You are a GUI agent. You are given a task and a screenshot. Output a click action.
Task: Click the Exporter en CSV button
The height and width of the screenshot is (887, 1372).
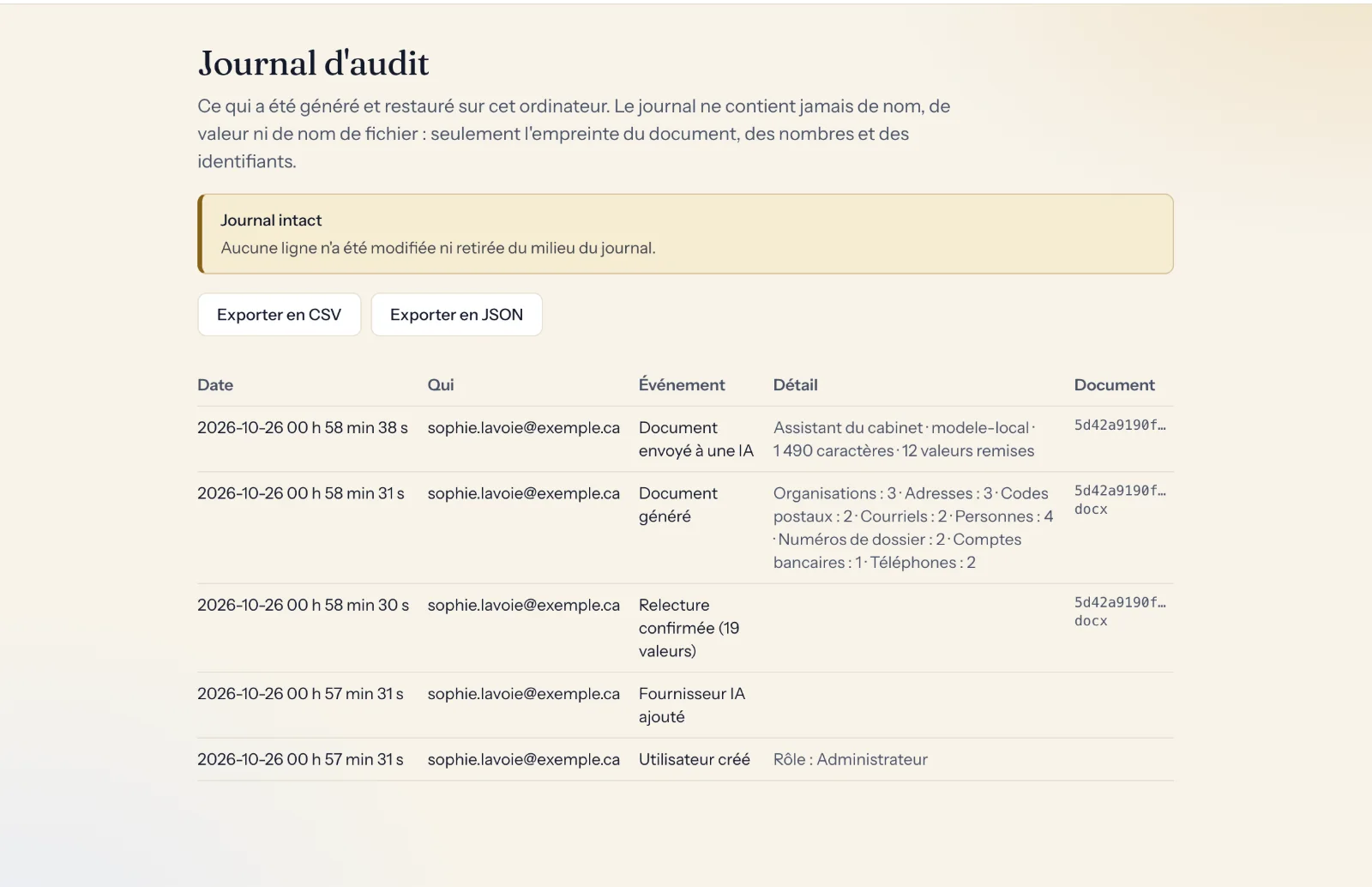click(279, 315)
